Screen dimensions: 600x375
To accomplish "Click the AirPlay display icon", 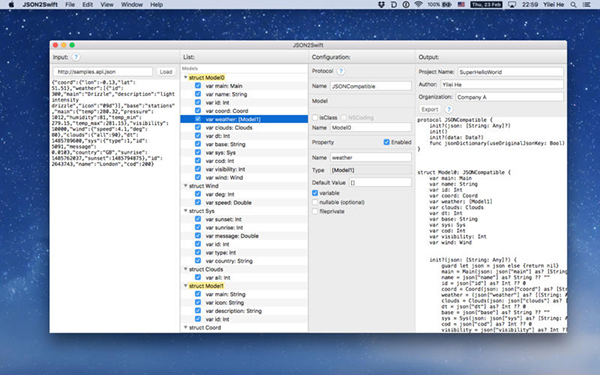I will point(512,5).
